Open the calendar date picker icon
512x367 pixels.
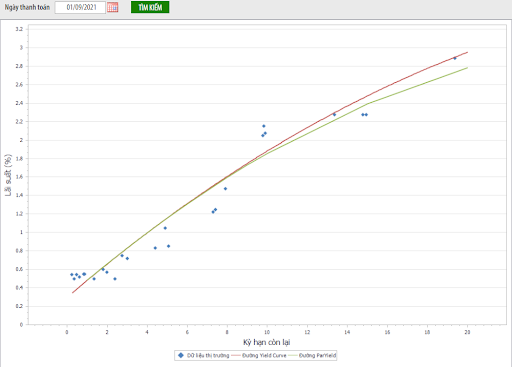(x=113, y=7)
